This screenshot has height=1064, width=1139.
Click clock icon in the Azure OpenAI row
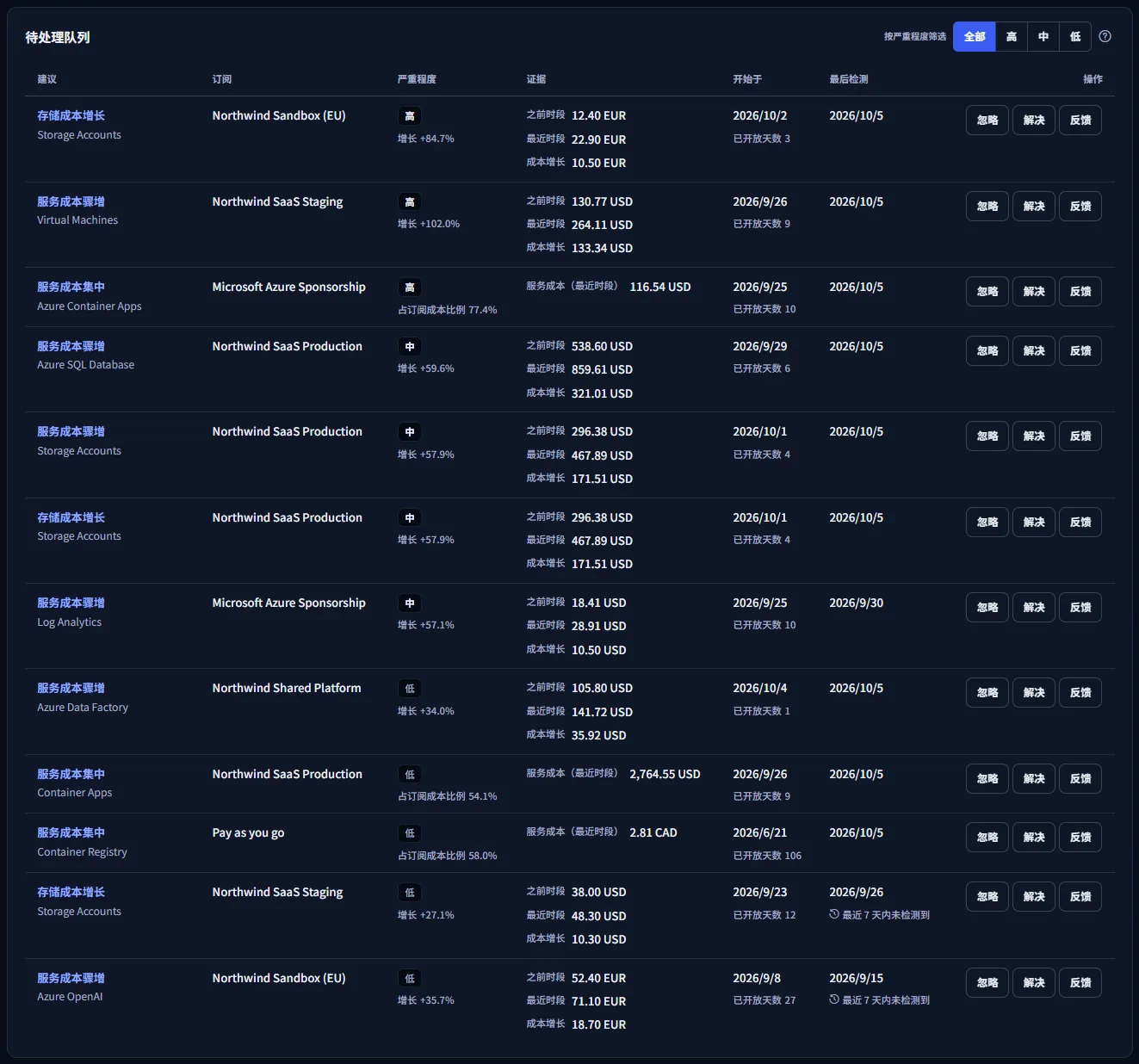[x=834, y=999]
